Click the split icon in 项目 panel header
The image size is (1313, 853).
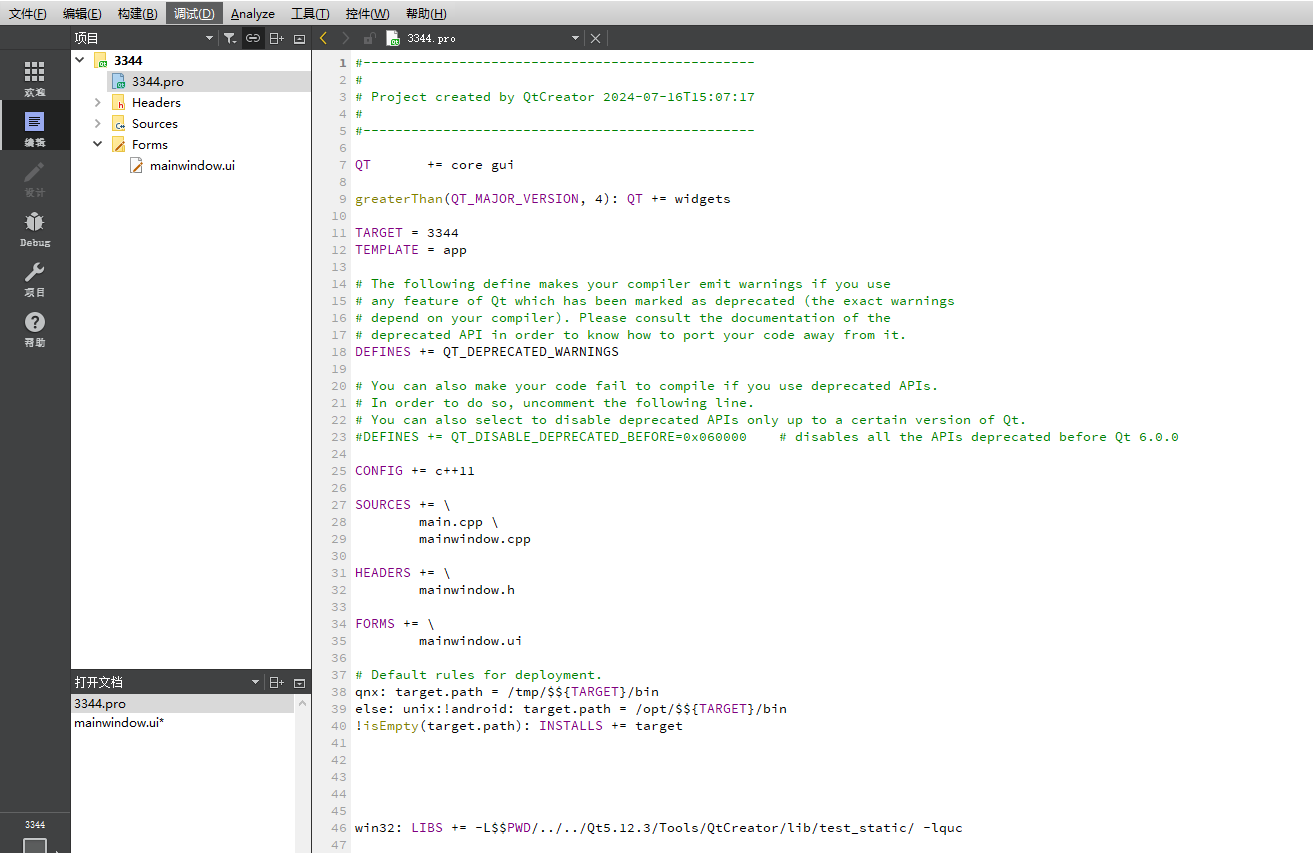[x=277, y=38]
